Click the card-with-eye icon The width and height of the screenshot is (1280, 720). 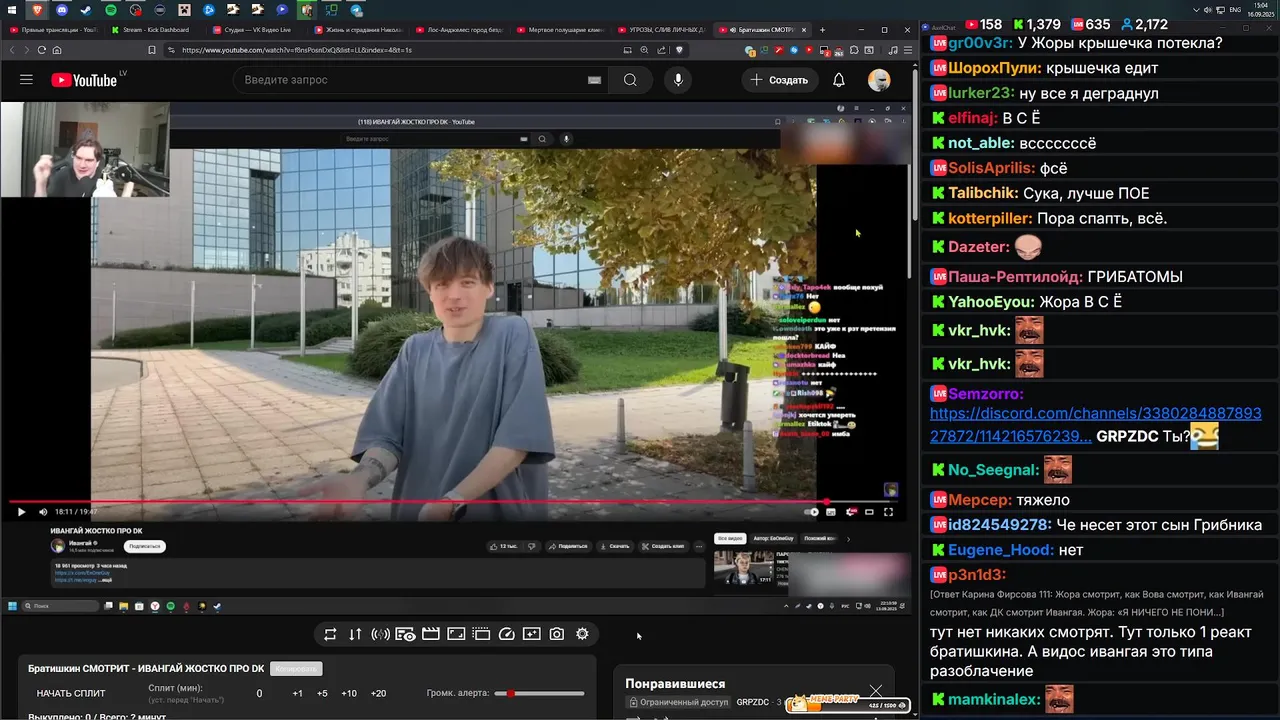tap(405, 634)
